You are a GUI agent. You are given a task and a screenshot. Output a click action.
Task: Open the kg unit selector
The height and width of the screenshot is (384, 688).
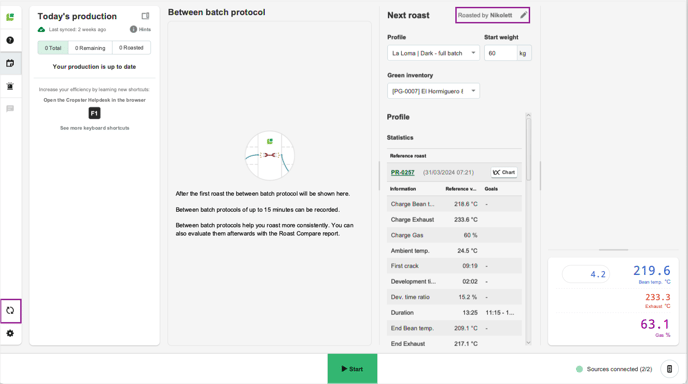point(523,53)
